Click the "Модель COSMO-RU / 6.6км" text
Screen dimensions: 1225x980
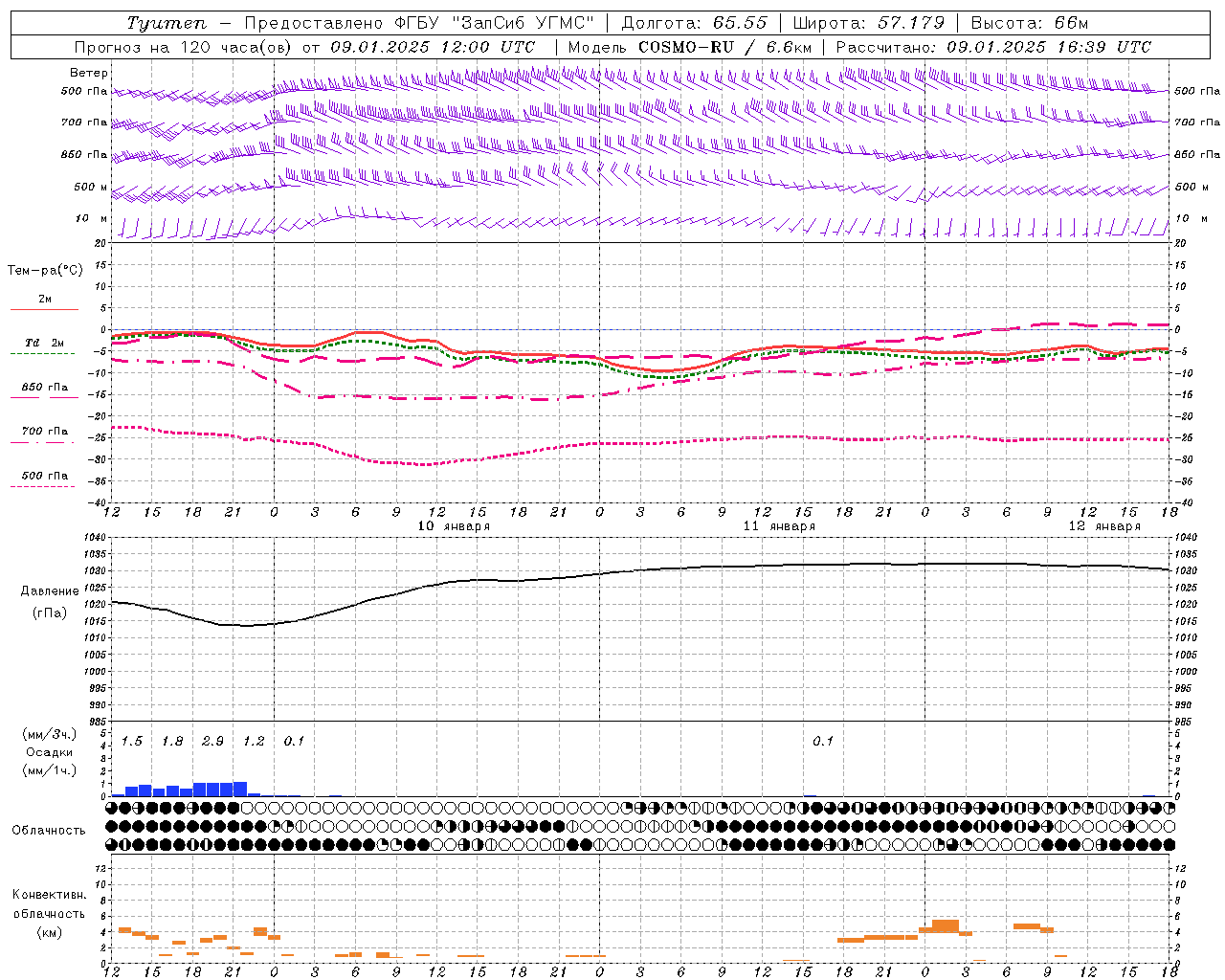pyautogui.click(x=690, y=47)
